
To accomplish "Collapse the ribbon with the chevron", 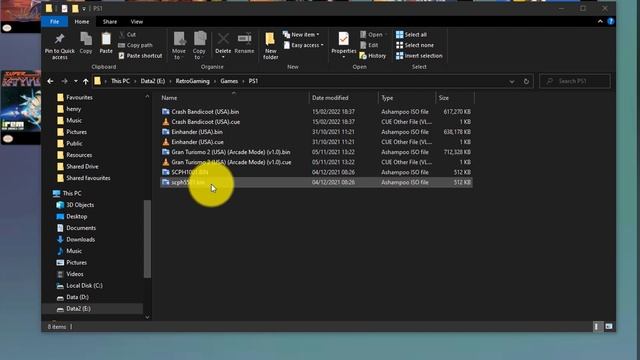I will coord(600,22).
